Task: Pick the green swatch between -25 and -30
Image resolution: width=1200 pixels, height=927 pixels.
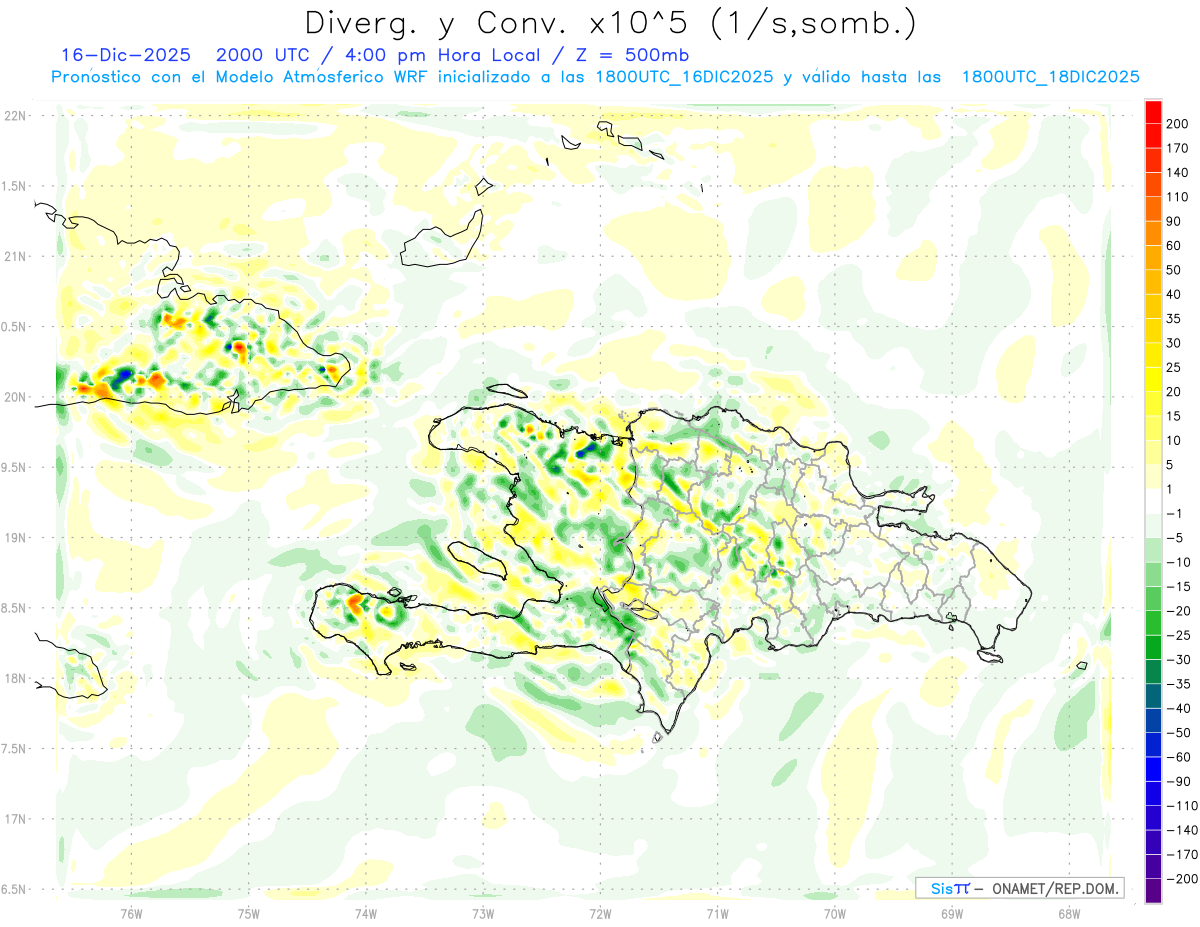Action: [1153, 647]
